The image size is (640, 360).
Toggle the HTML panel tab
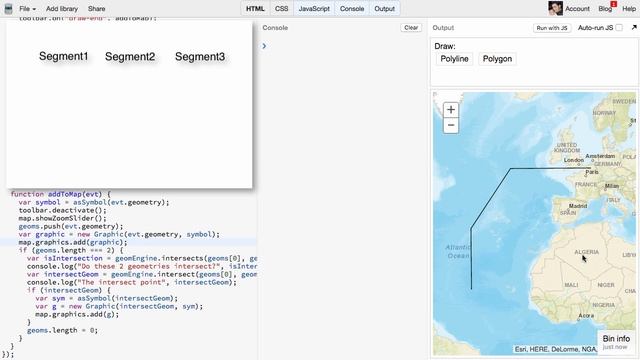(255, 9)
